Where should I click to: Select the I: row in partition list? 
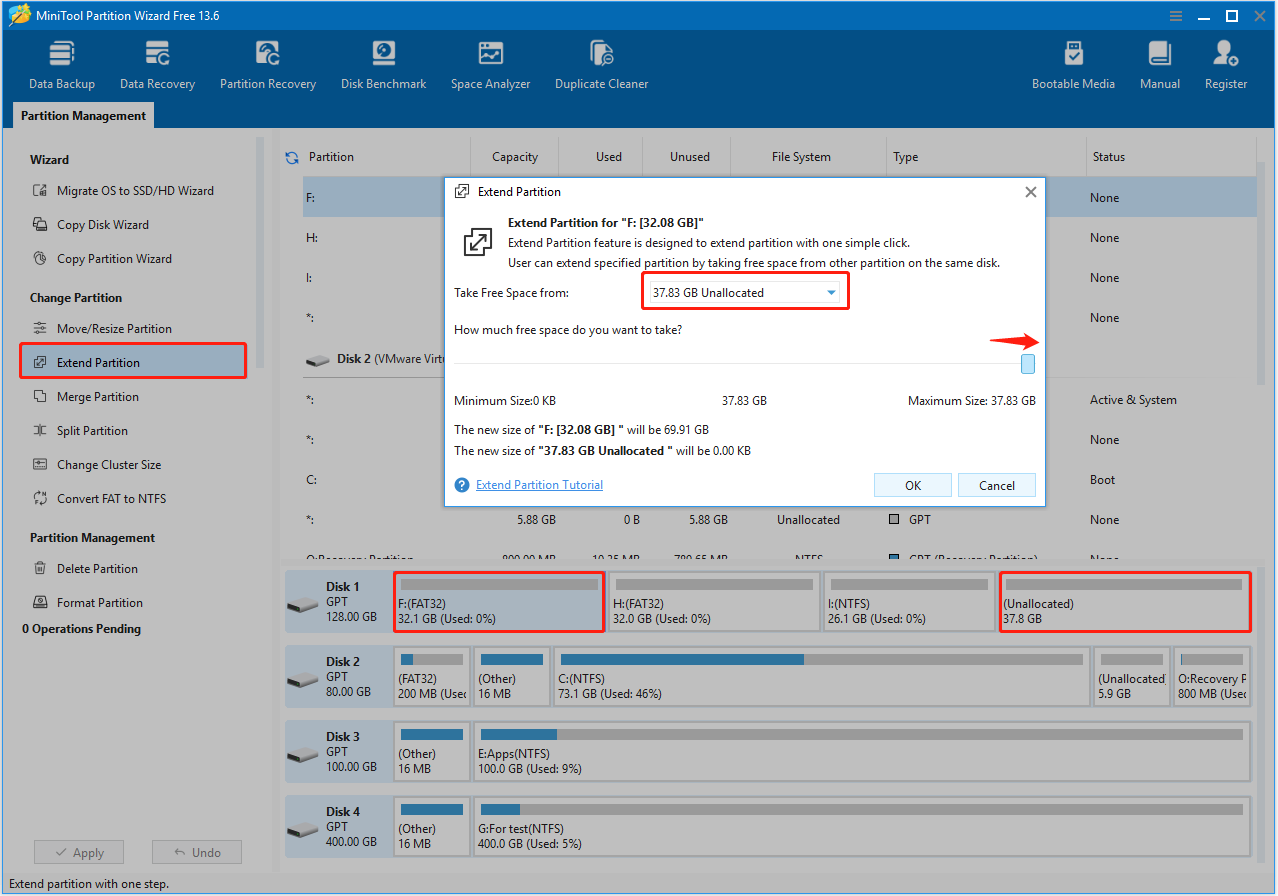(780, 278)
